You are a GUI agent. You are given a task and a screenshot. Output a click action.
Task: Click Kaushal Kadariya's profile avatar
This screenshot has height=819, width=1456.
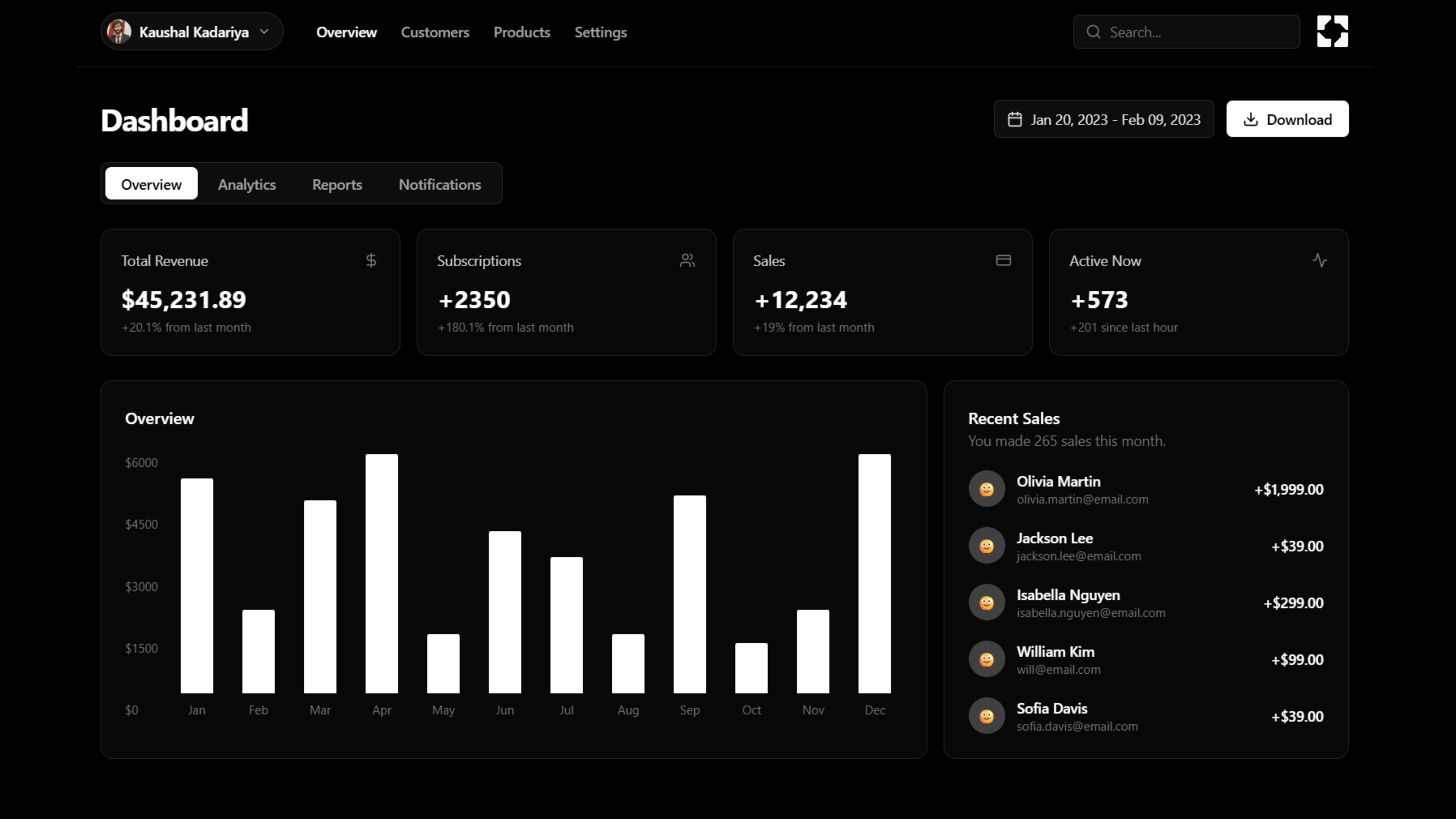pyautogui.click(x=119, y=31)
